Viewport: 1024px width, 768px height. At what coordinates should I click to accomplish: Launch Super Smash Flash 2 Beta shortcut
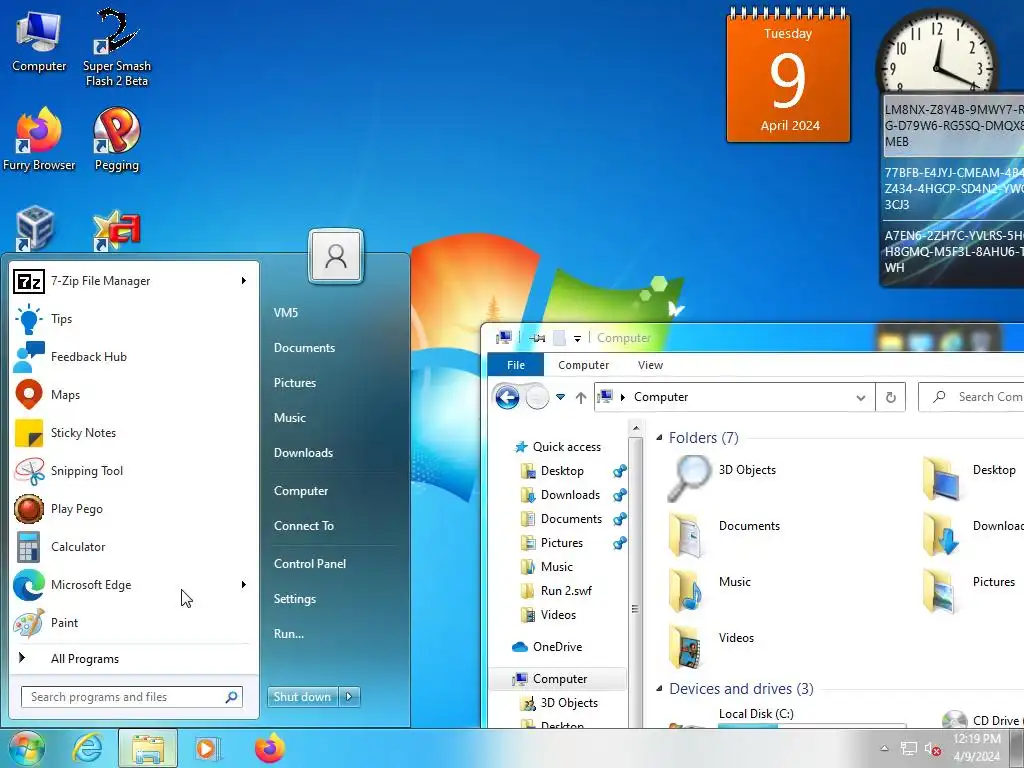click(117, 47)
